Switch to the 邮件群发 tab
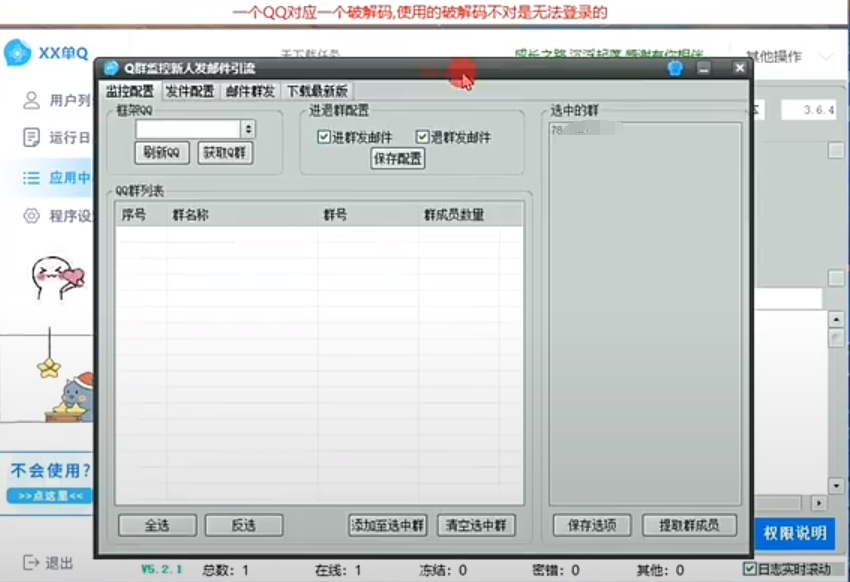 click(250, 91)
